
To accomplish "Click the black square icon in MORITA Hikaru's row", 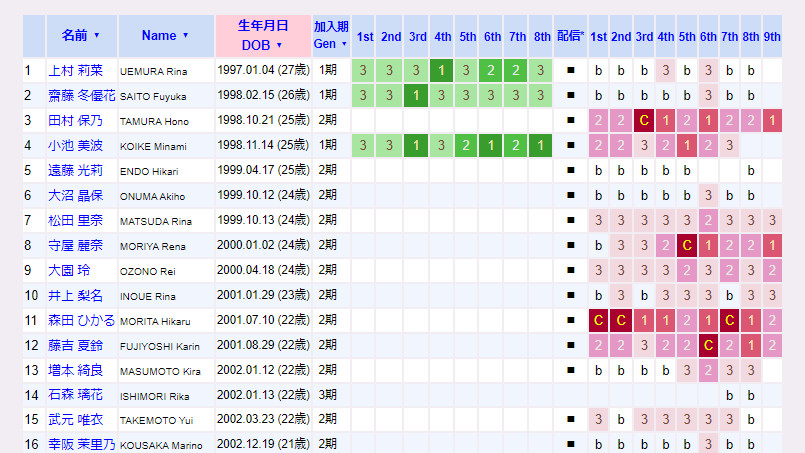I will 570,321.
